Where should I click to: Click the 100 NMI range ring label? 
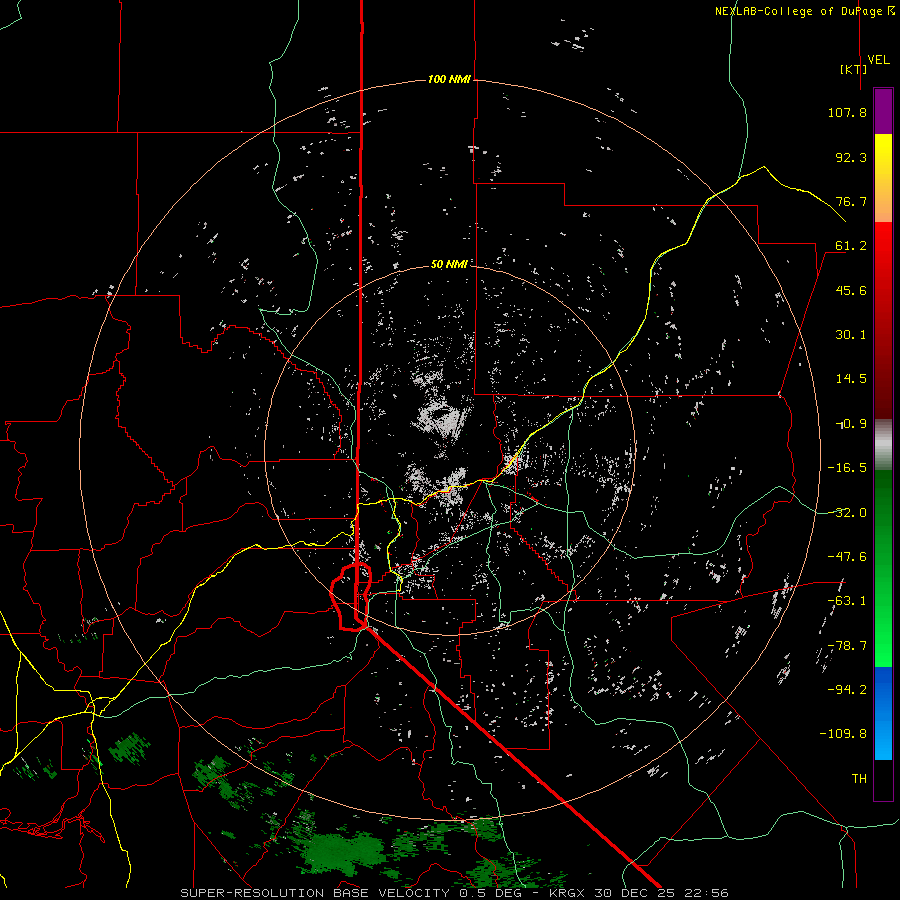449,79
